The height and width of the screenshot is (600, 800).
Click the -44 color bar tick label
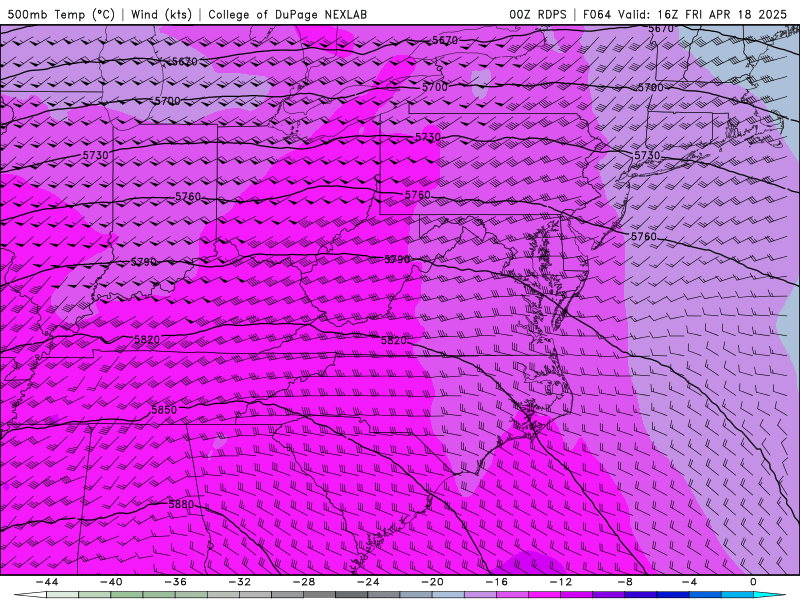47,582
